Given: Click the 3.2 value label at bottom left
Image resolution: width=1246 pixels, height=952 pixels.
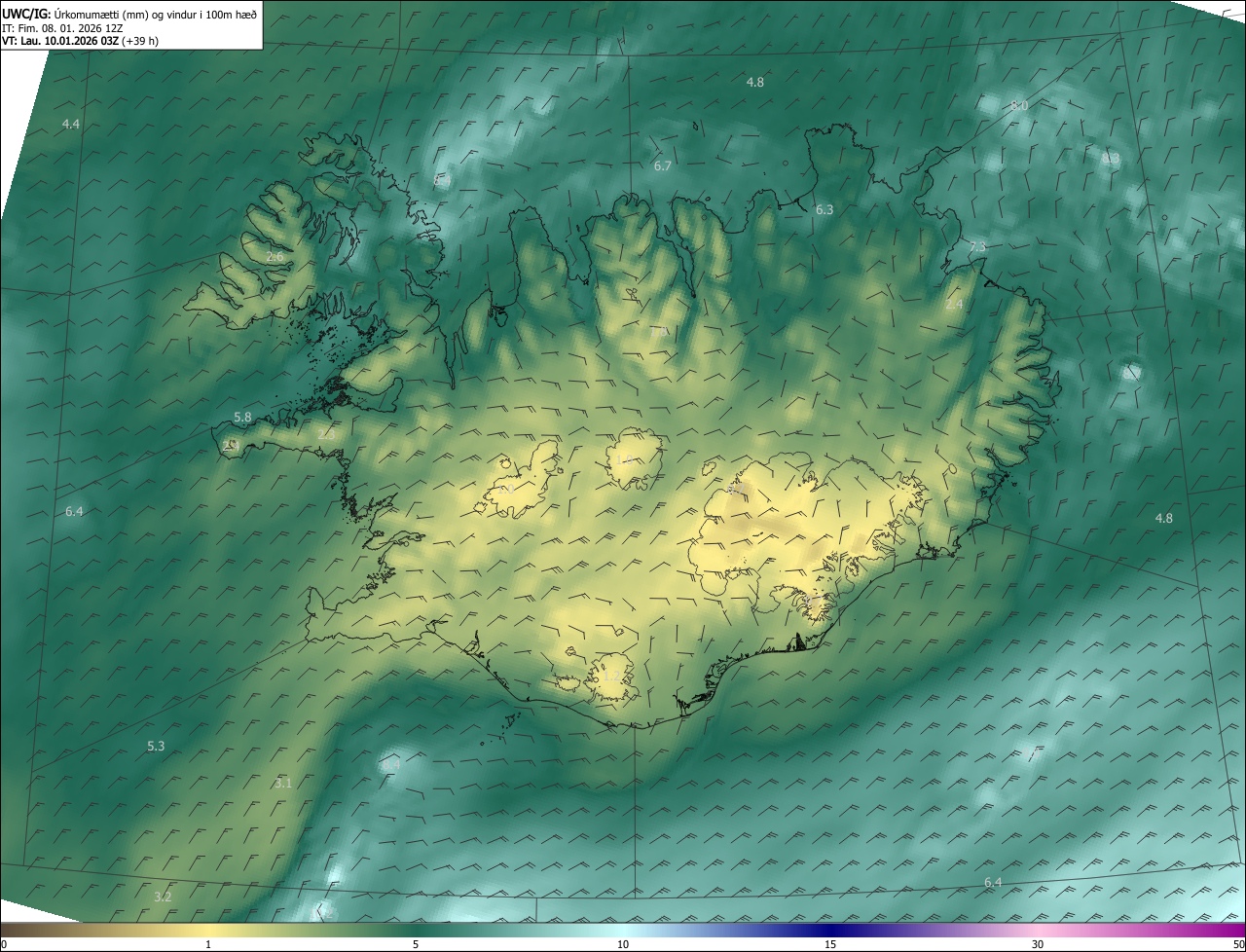Looking at the screenshot, I should tap(163, 897).
